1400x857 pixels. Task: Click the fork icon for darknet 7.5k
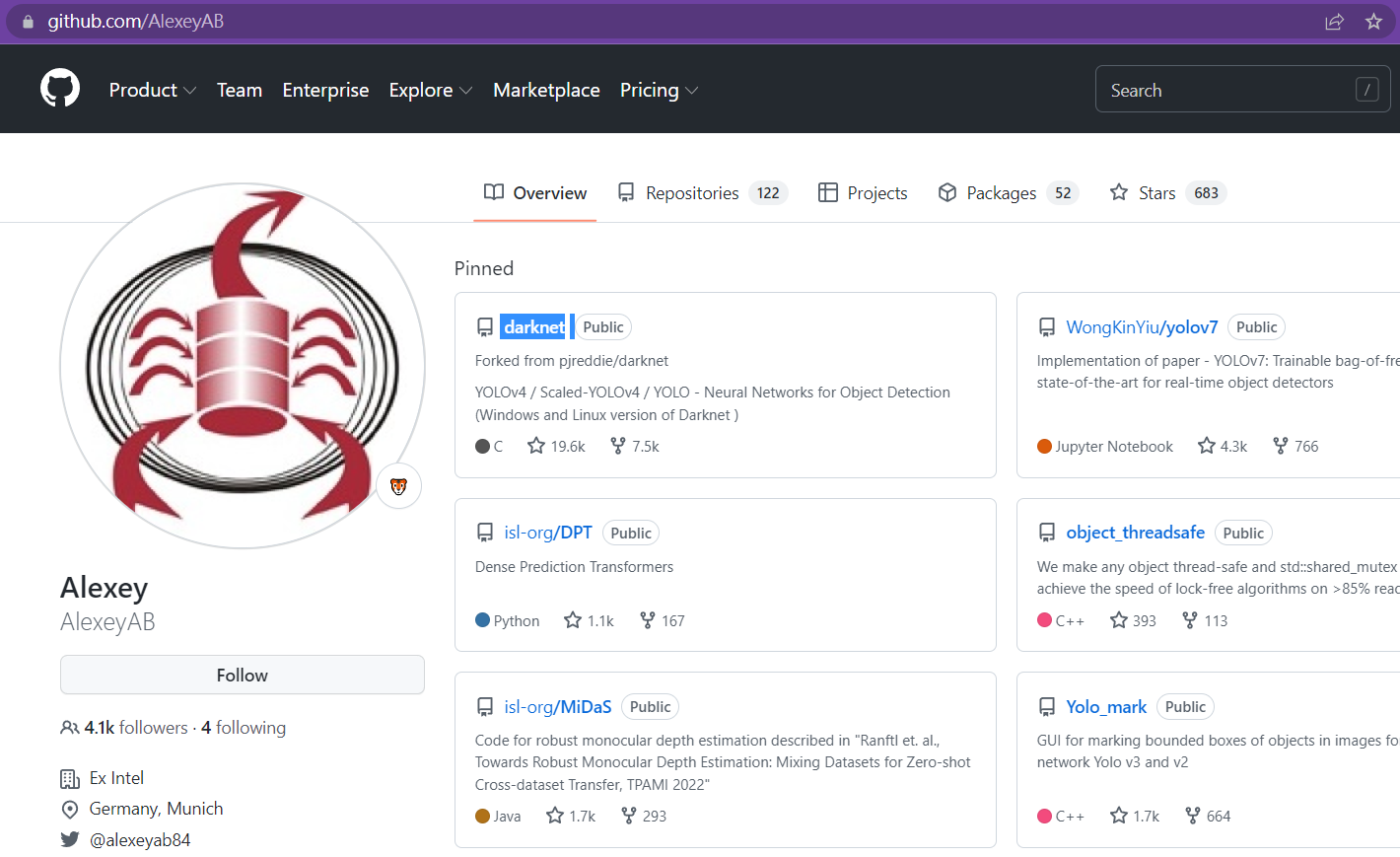618,446
